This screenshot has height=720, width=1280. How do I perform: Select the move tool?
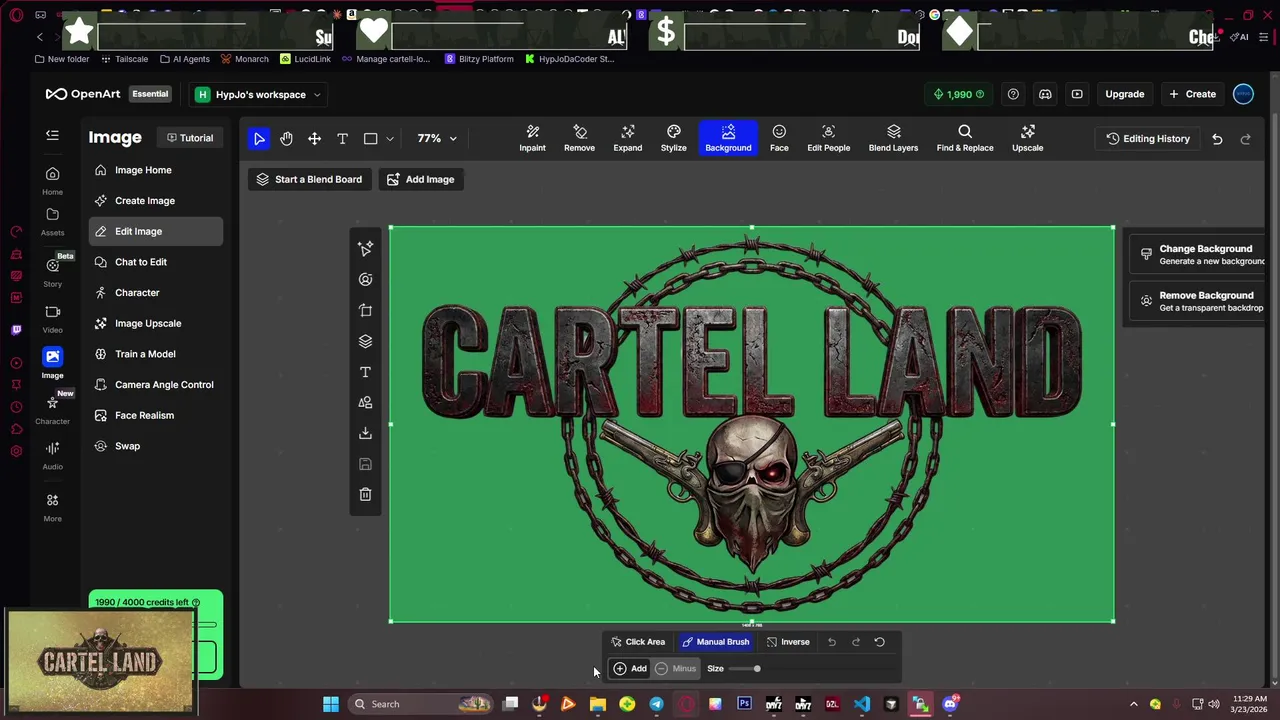point(314,139)
